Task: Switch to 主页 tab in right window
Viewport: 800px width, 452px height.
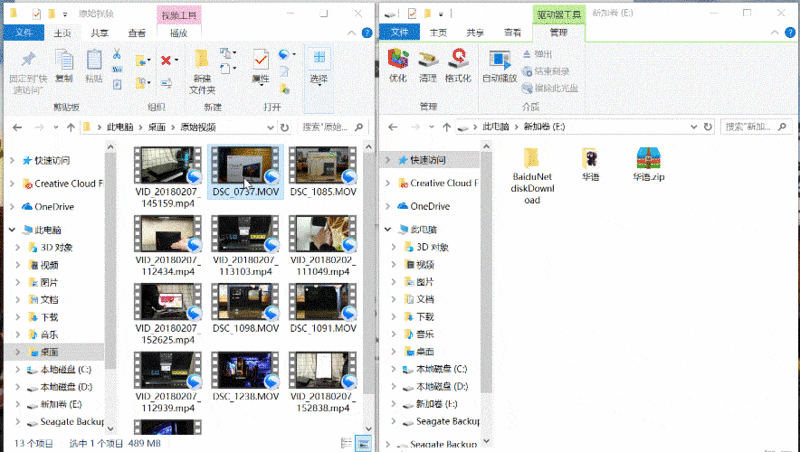Action: [x=438, y=33]
